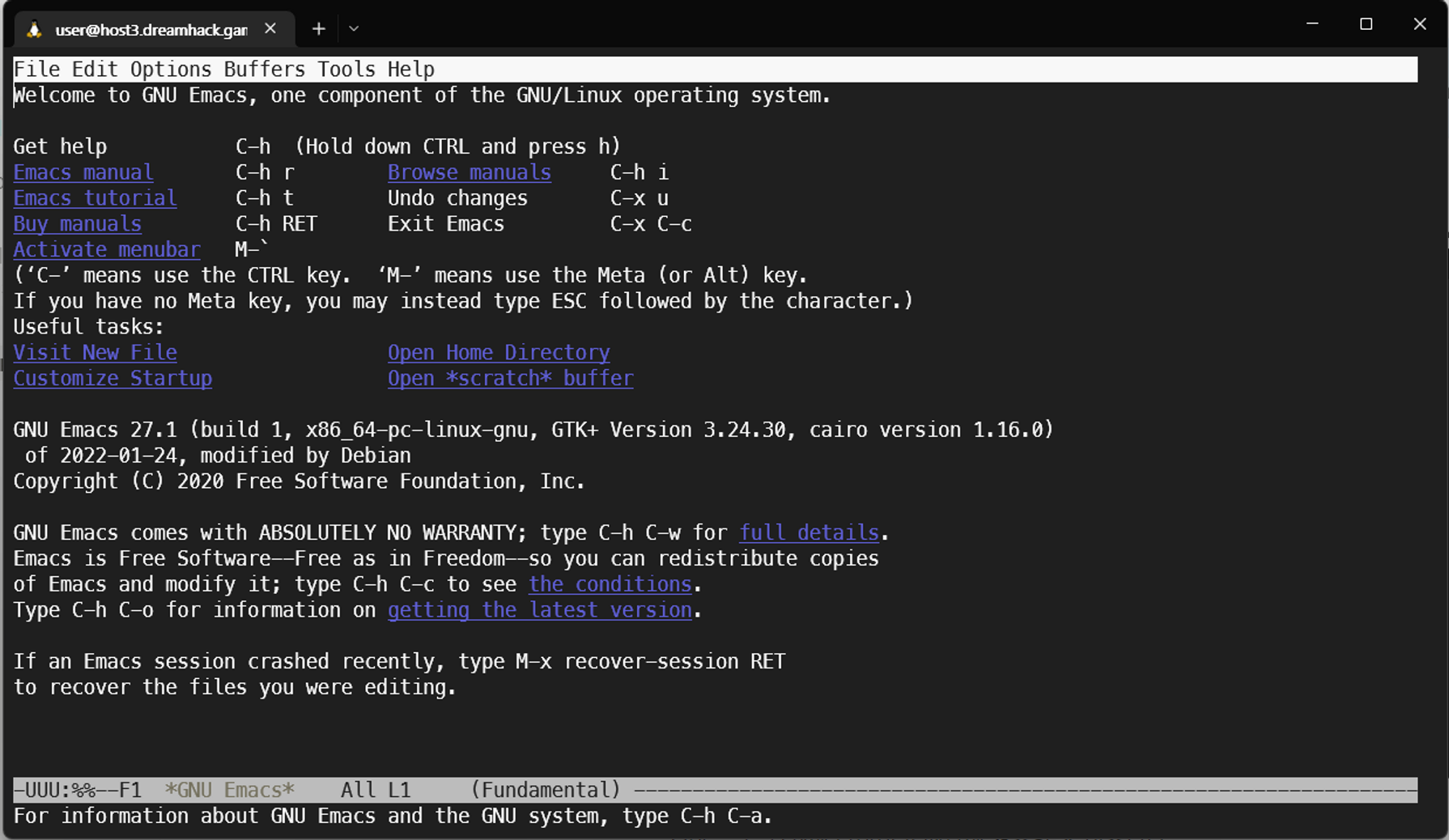
Task: Open a new terminal tab
Action: point(319,28)
